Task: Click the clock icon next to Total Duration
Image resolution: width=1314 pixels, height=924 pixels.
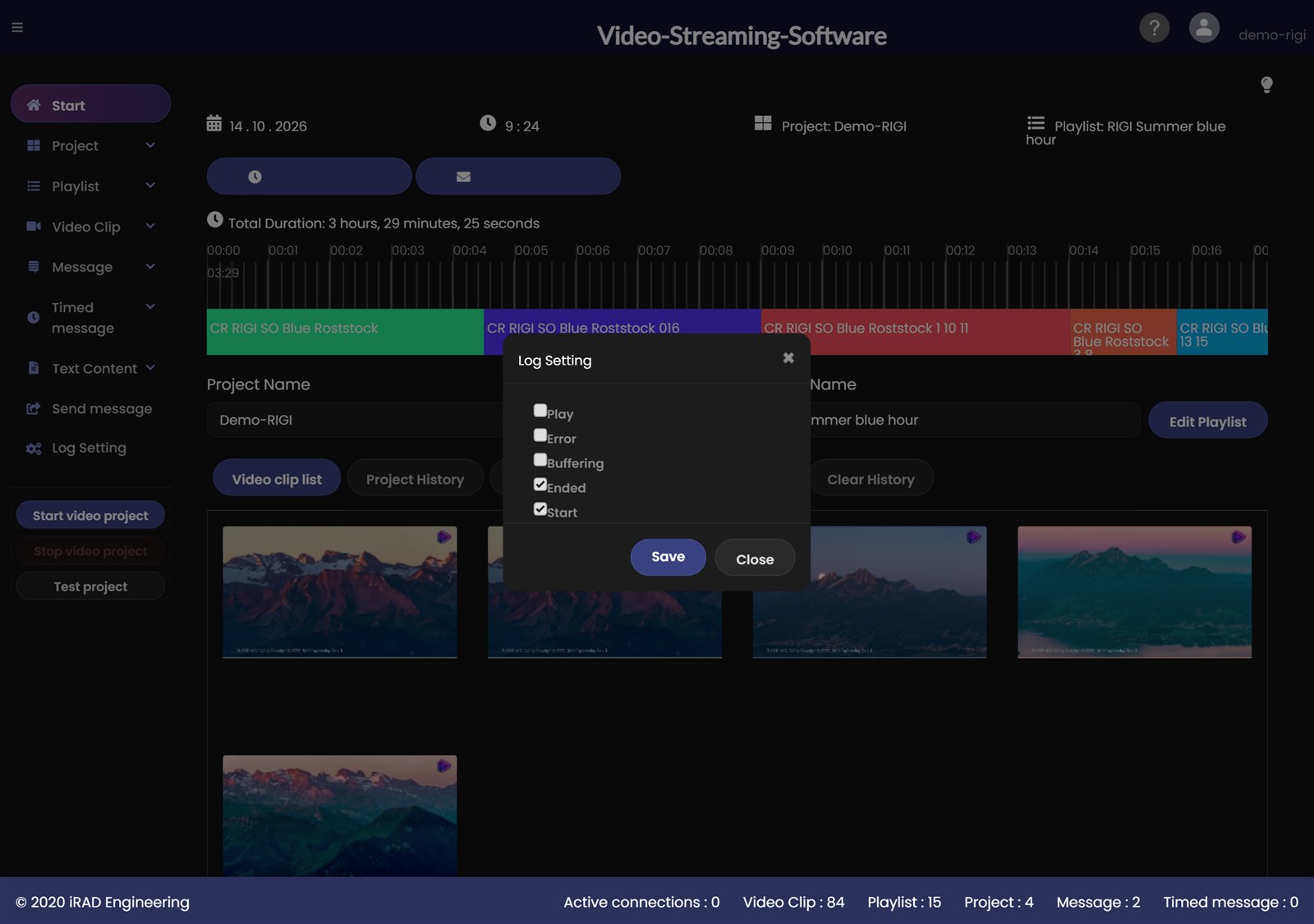Action: [x=215, y=220]
